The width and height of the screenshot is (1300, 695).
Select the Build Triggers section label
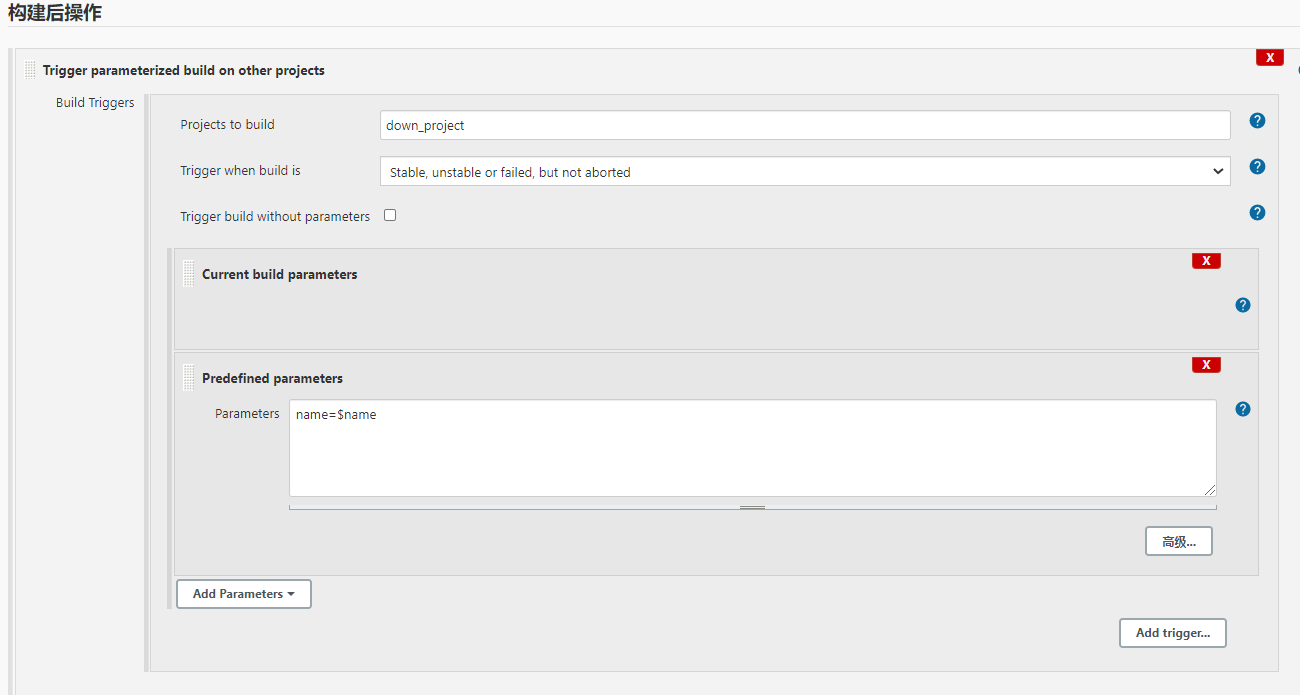(x=95, y=102)
